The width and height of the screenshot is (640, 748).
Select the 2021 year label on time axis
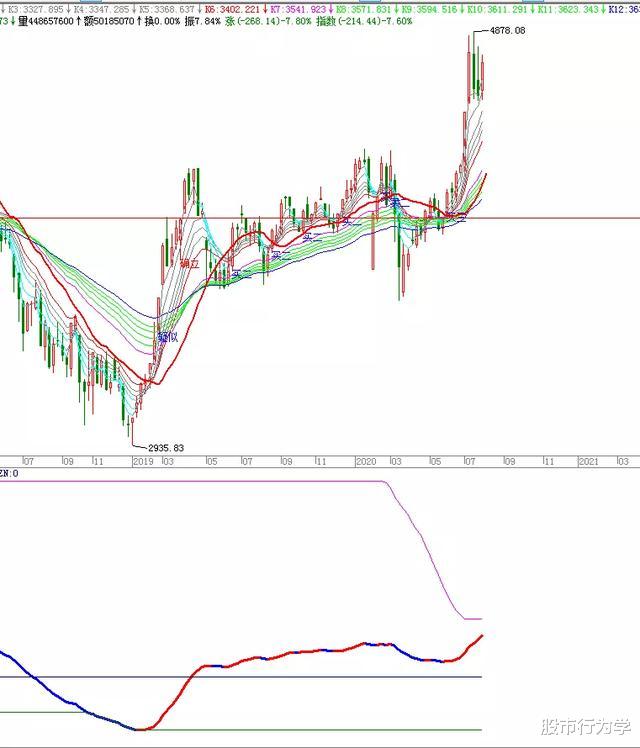588,461
